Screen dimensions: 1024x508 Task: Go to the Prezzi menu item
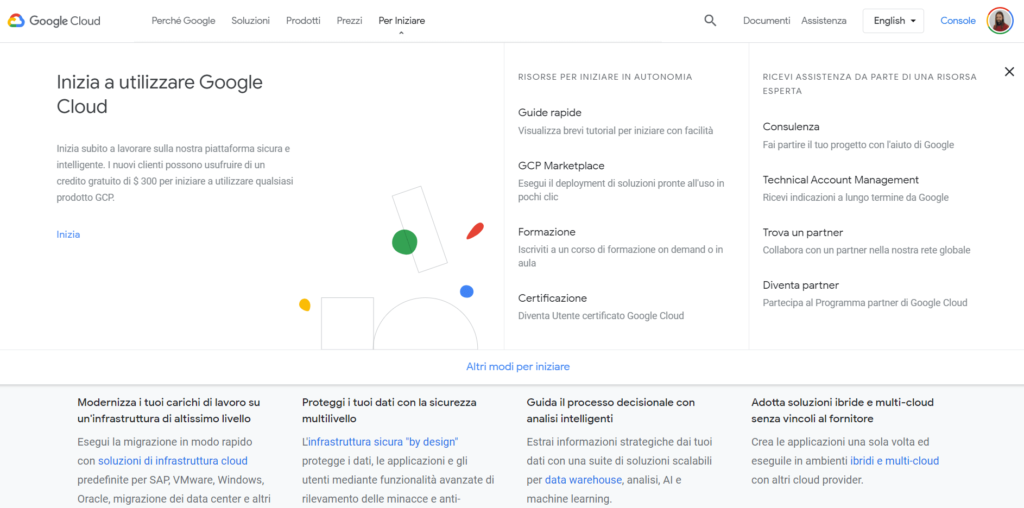(349, 21)
